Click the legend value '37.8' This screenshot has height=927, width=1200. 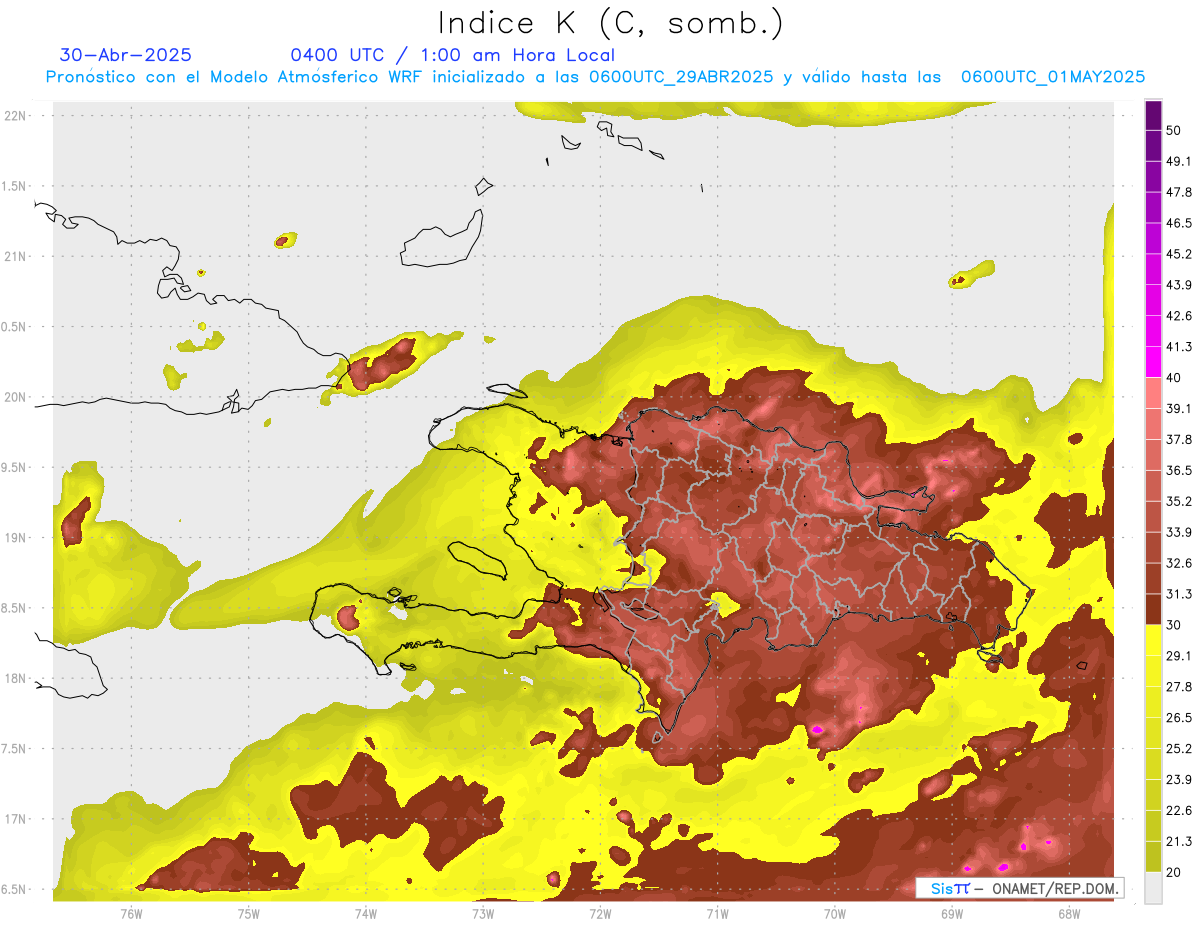pyautogui.click(x=1179, y=440)
